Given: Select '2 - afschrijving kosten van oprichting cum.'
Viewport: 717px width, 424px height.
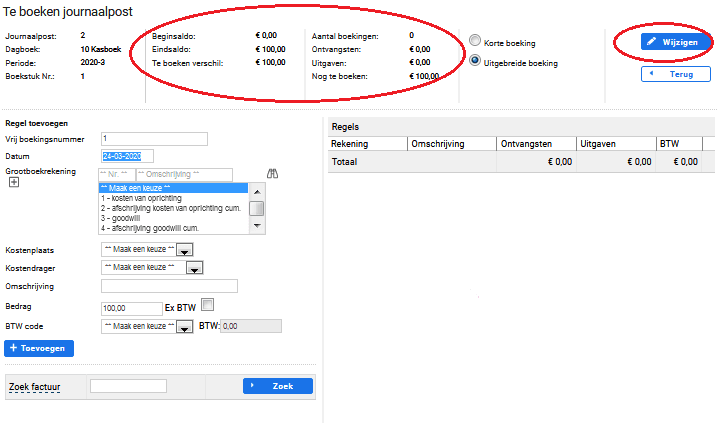Looking at the screenshot, I should click(173, 208).
